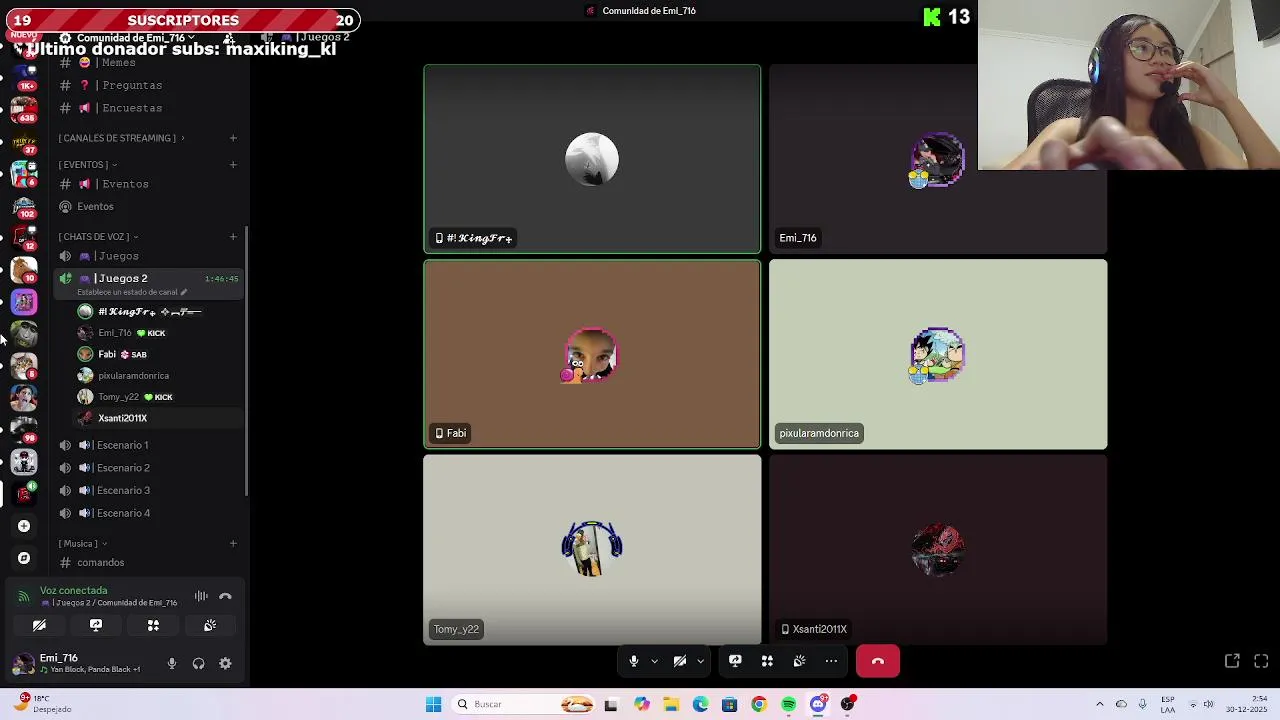Create channel in CHATS DE VOZ with plus
This screenshot has height=720, width=1280.
point(233,237)
